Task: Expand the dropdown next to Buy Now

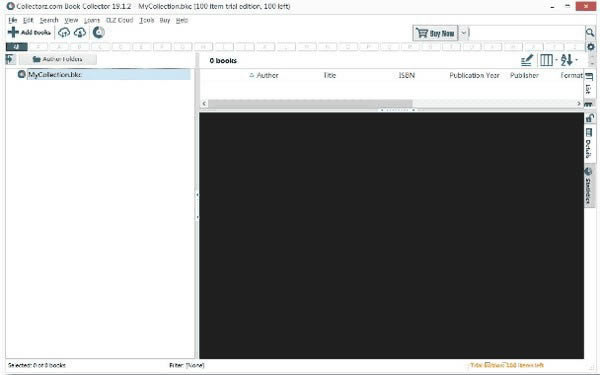Action: point(463,33)
